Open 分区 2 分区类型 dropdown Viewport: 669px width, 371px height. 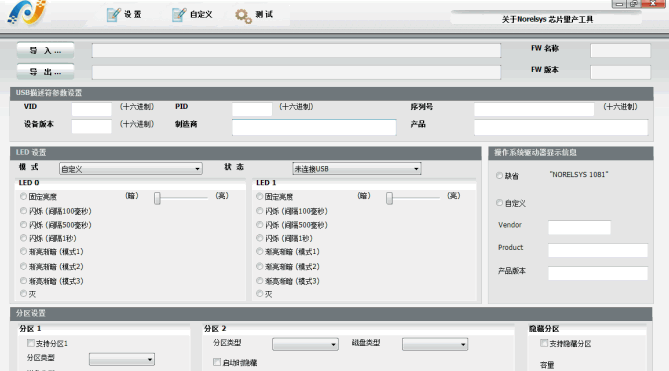click(x=305, y=344)
